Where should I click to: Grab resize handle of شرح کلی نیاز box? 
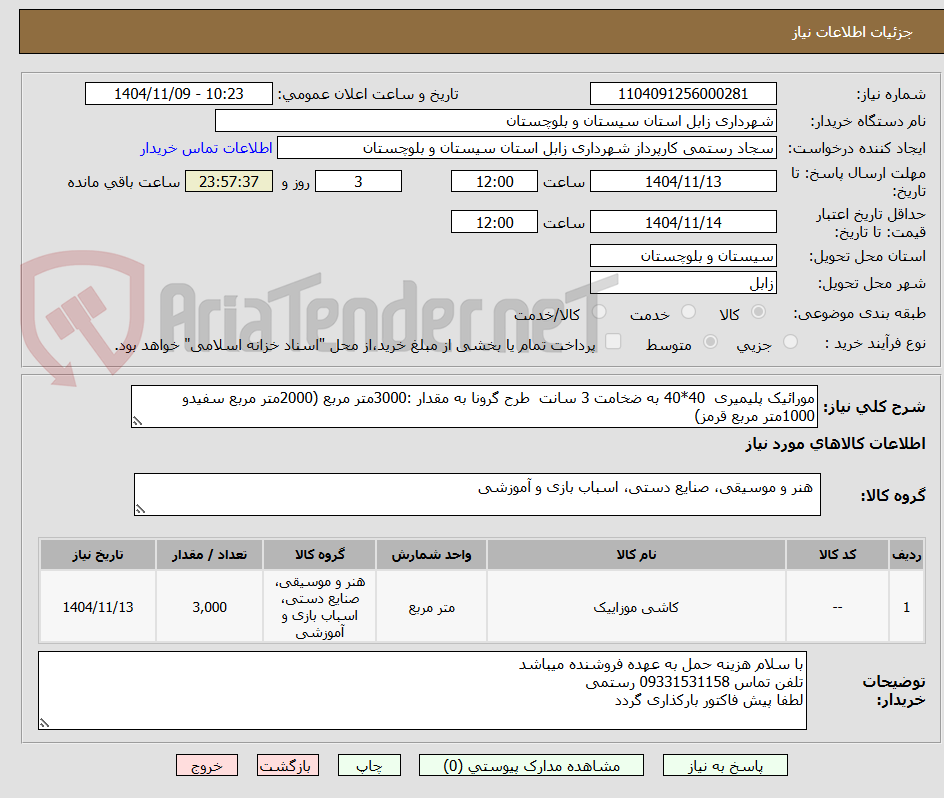(137, 422)
